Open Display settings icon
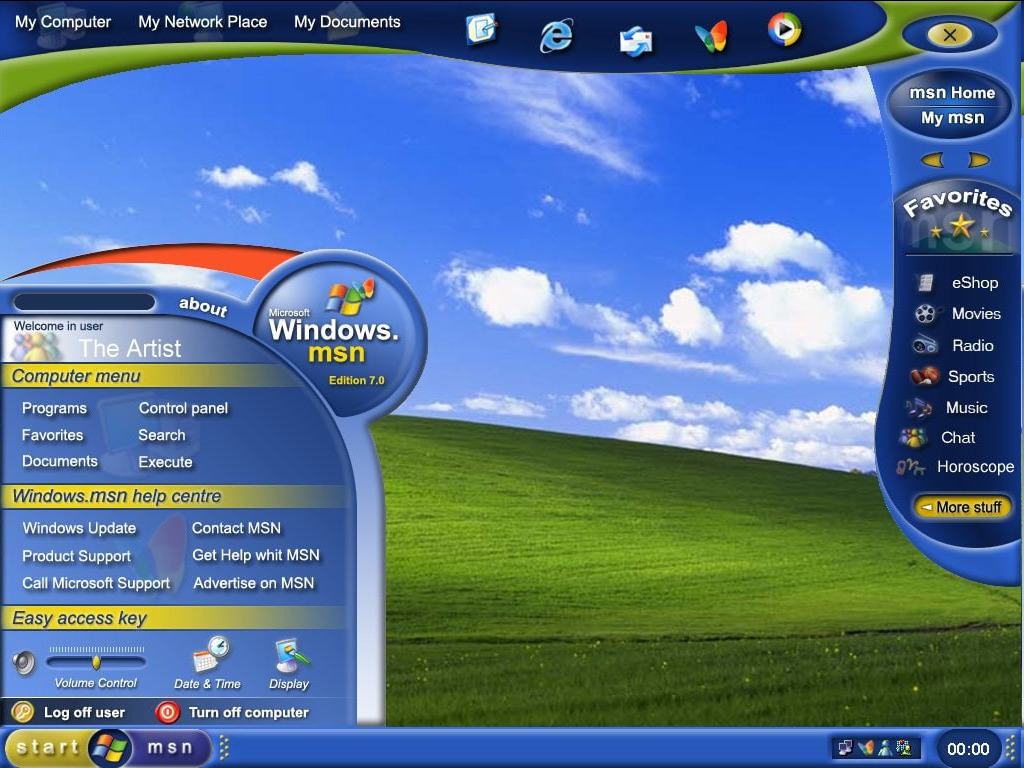The width and height of the screenshot is (1024, 768). [x=290, y=655]
